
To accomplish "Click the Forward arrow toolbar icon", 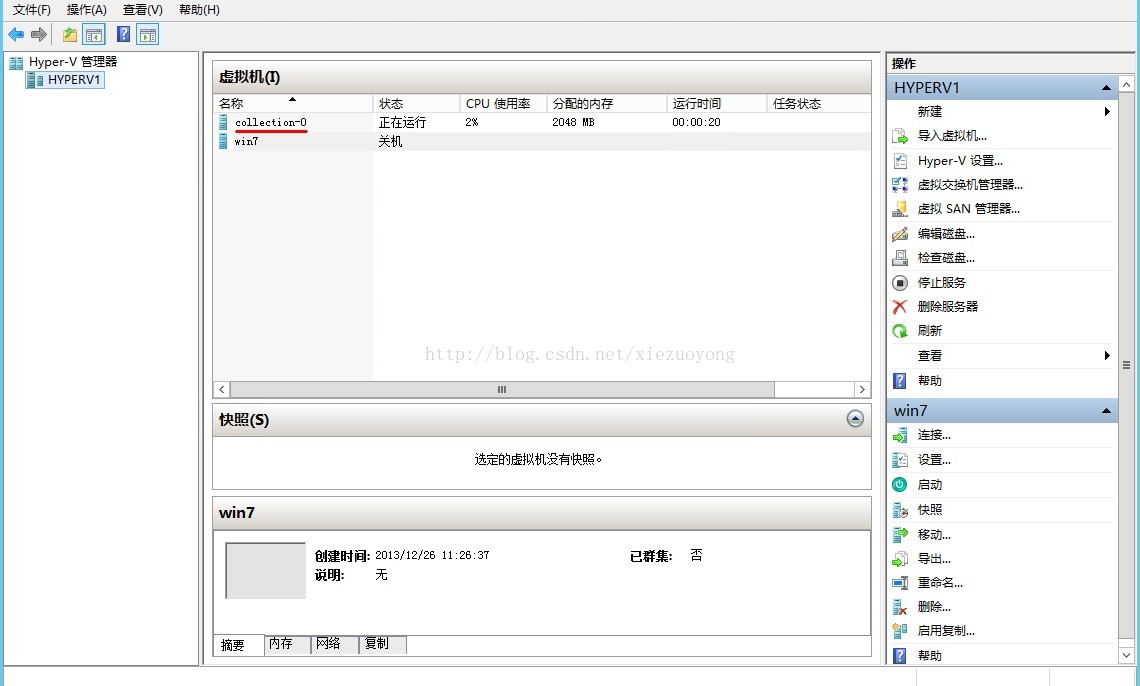I will pos(39,34).
